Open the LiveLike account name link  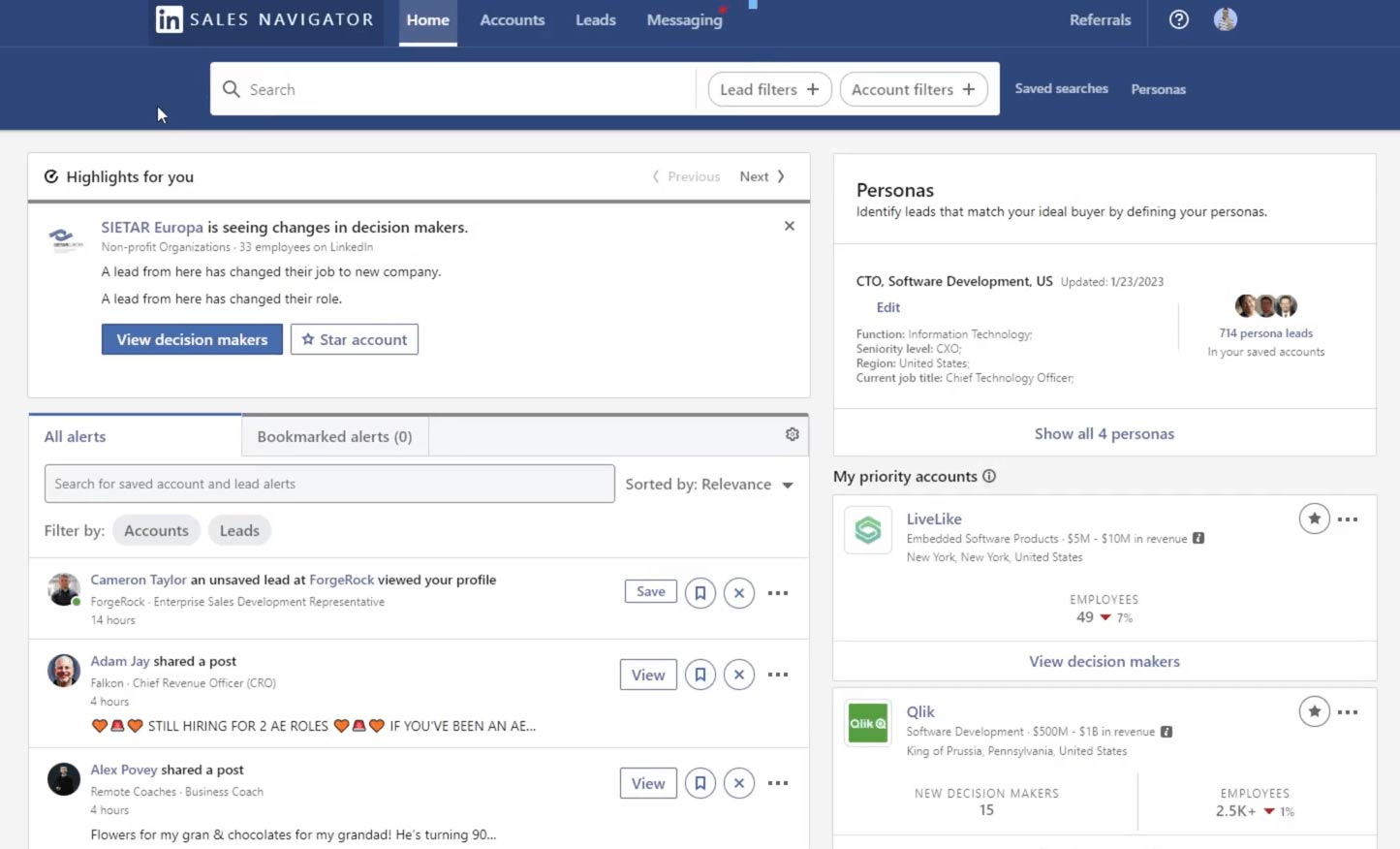pyautogui.click(x=934, y=519)
